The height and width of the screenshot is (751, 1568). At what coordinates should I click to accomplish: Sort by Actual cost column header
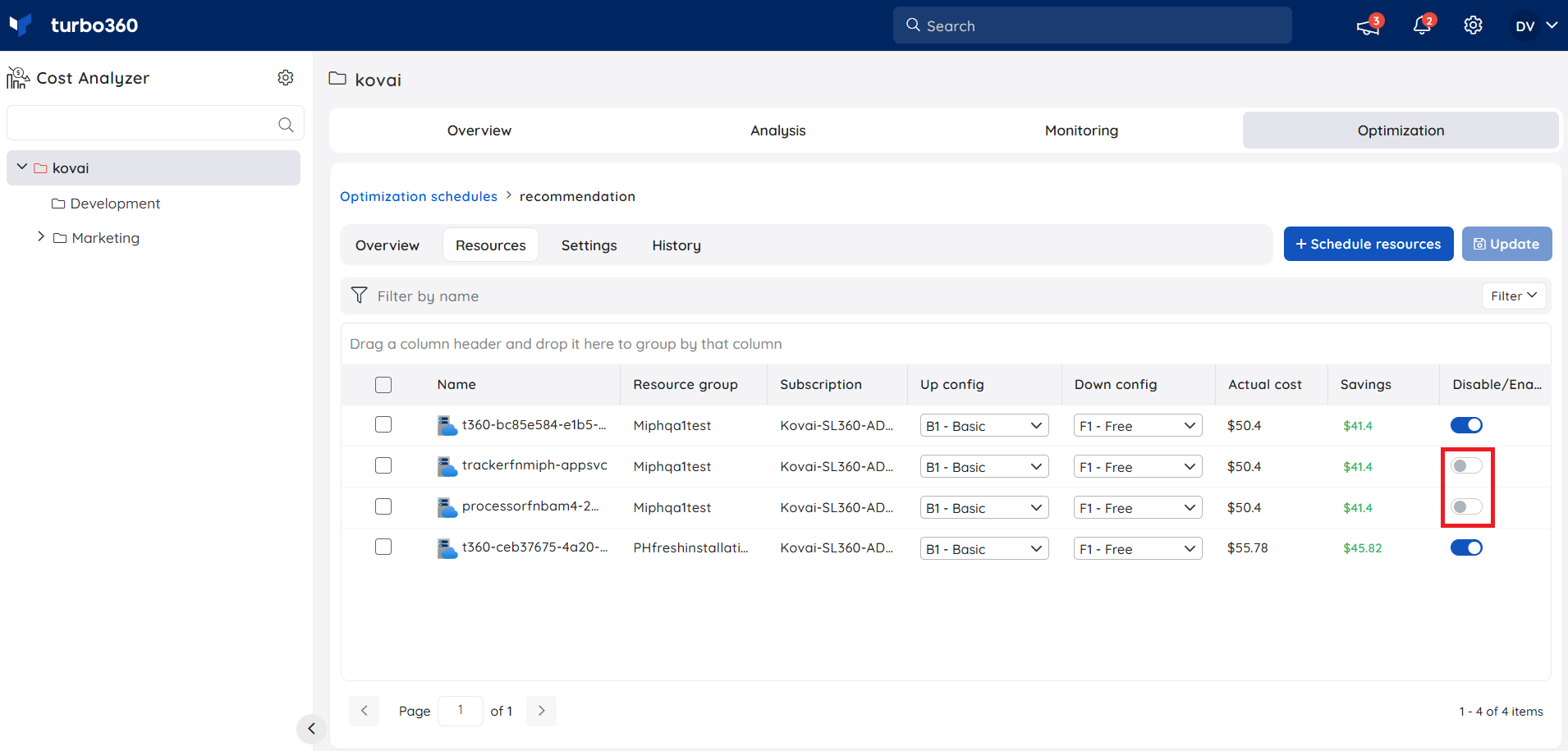pos(1265,384)
